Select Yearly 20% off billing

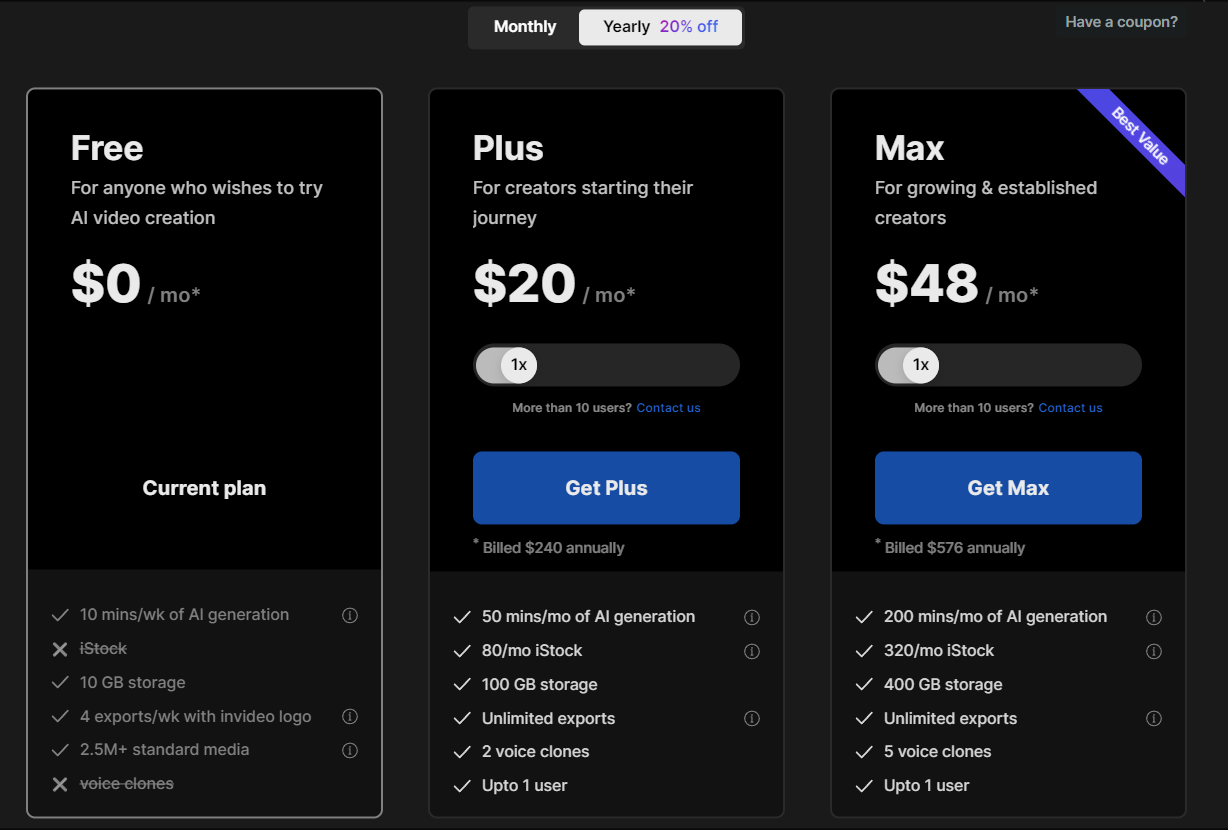point(660,27)
